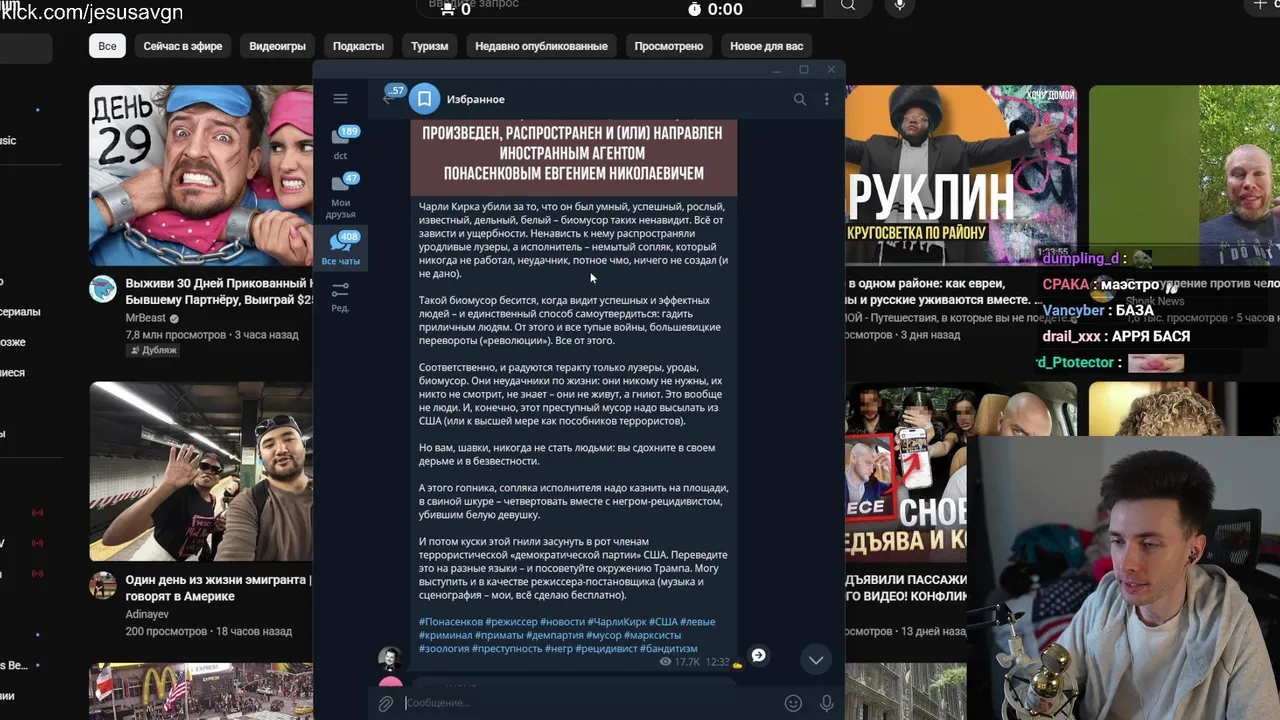Open the Избранное bookmark avatar

pos(424,99)
